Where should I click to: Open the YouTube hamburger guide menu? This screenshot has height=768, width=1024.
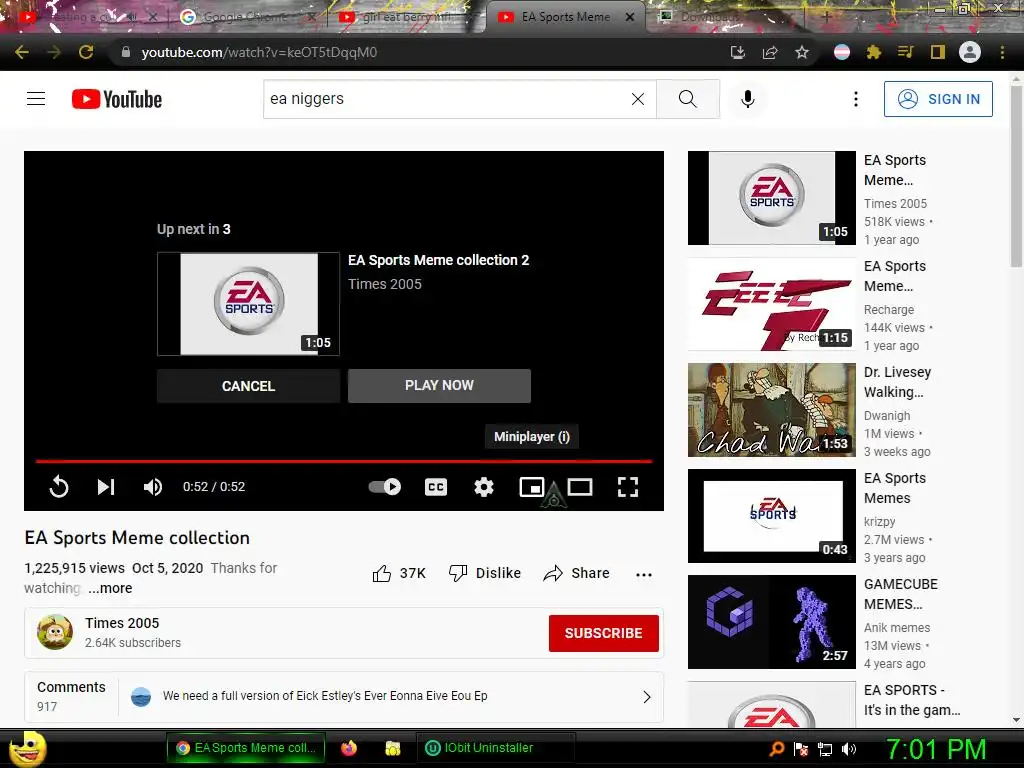[36, 99]
